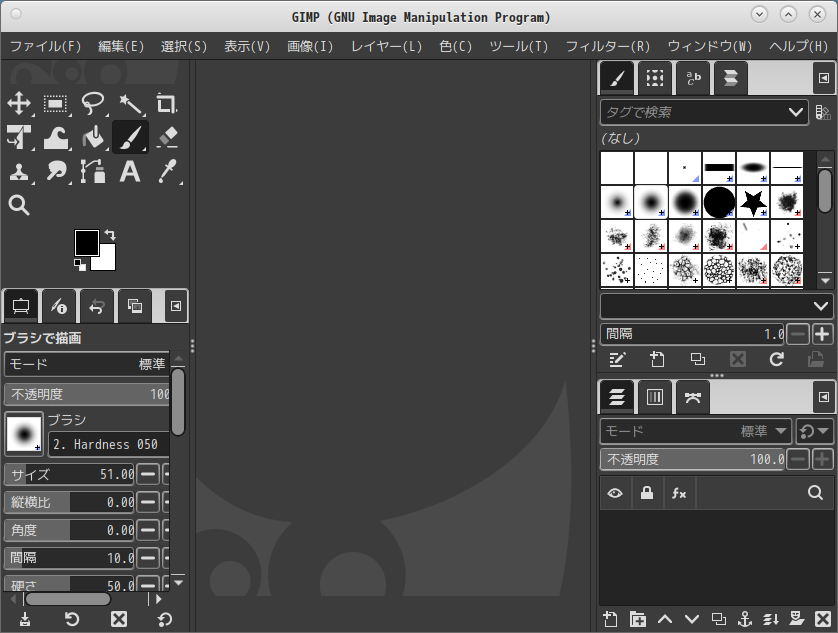Open the Fonts tab
838x633 pixels.
pos(693,79)
